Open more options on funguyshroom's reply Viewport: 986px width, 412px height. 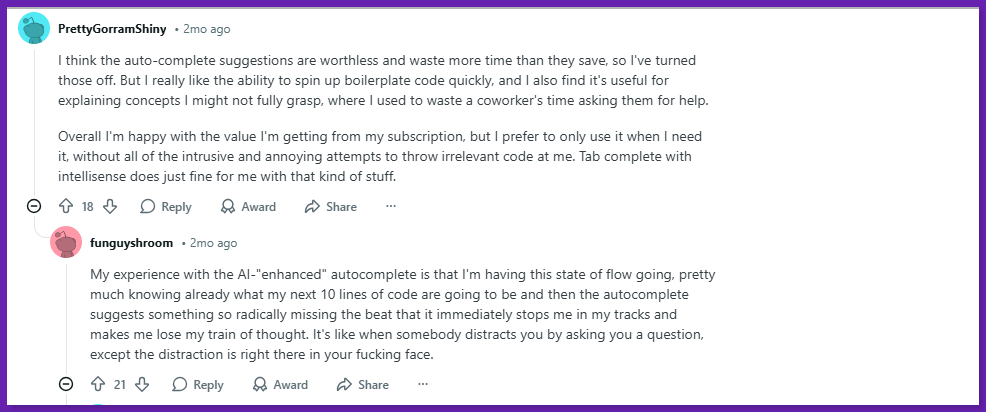[x=423, y=384]
